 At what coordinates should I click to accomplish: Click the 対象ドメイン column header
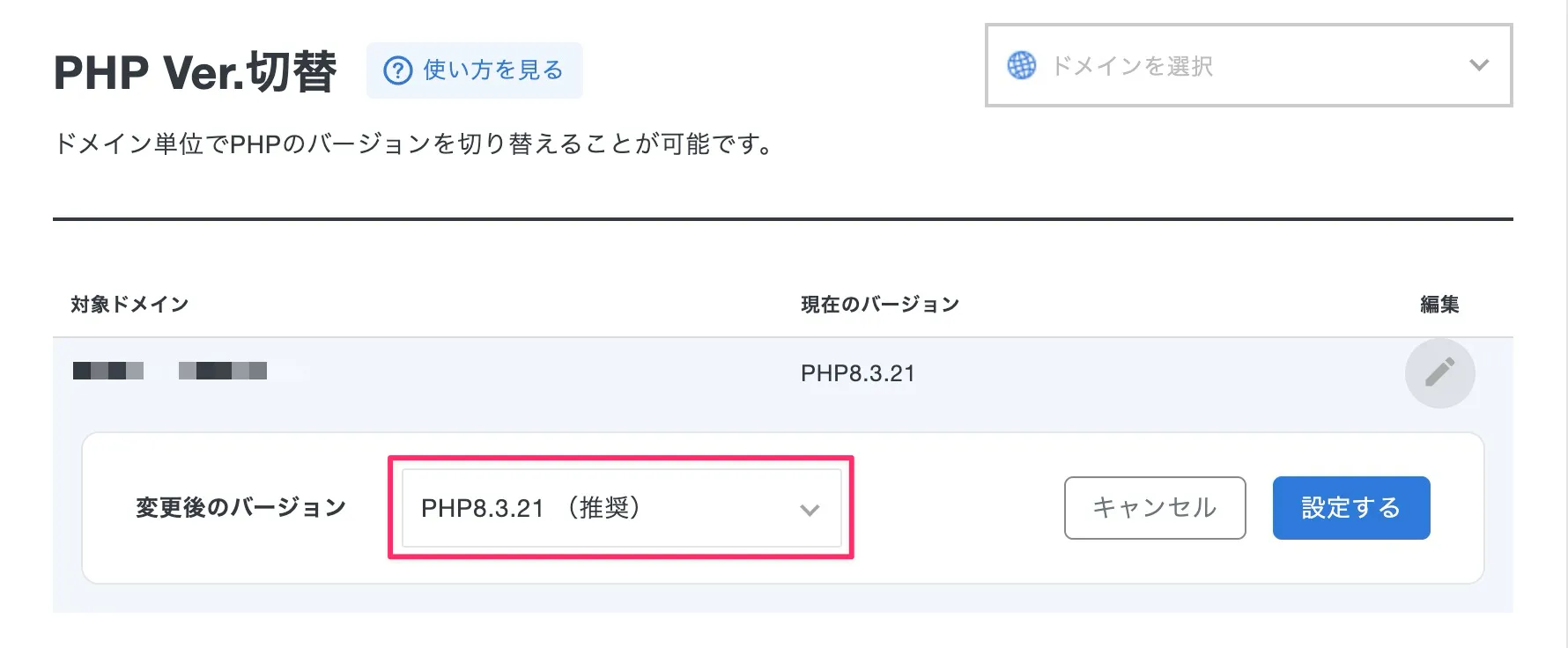coord(129,305)
